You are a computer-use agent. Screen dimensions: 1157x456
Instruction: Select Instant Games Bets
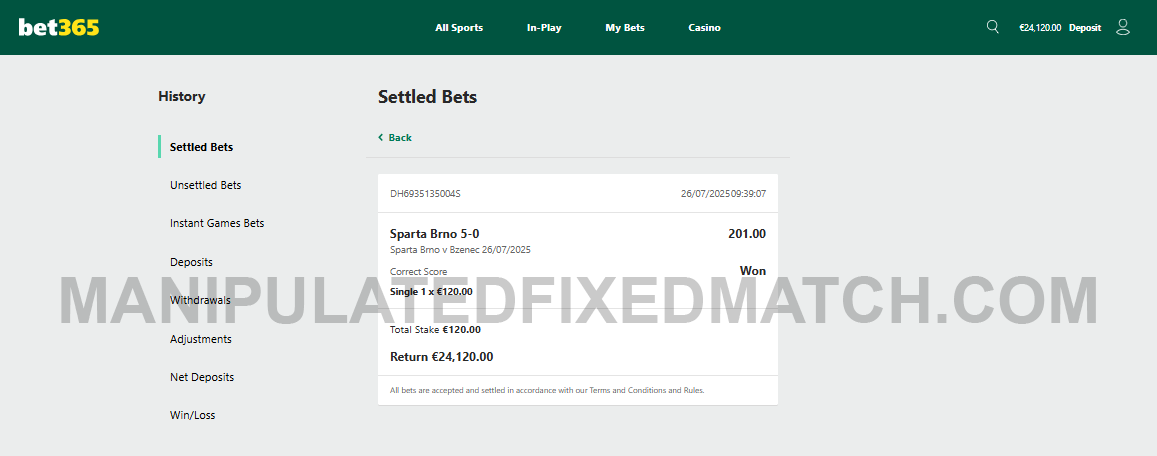(x=217, y=223)
